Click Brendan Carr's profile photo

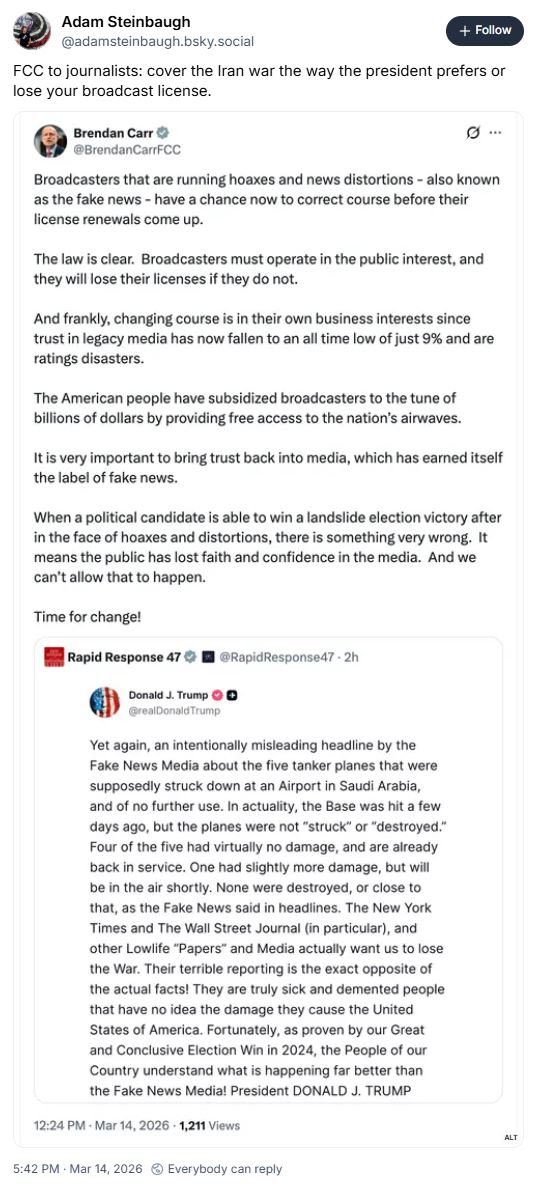[x=50, y=141]
